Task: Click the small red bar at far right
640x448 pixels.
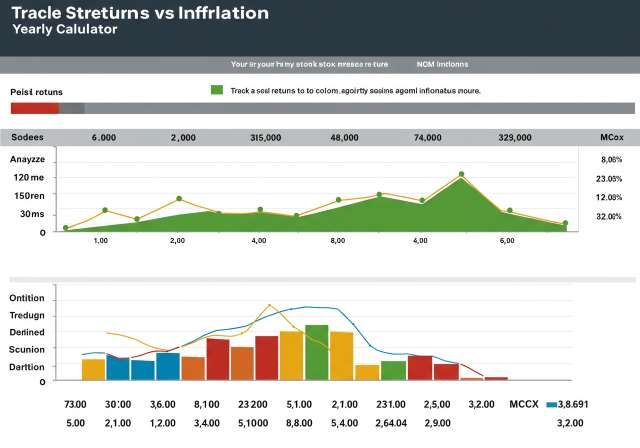Action: tap(496, 378)
